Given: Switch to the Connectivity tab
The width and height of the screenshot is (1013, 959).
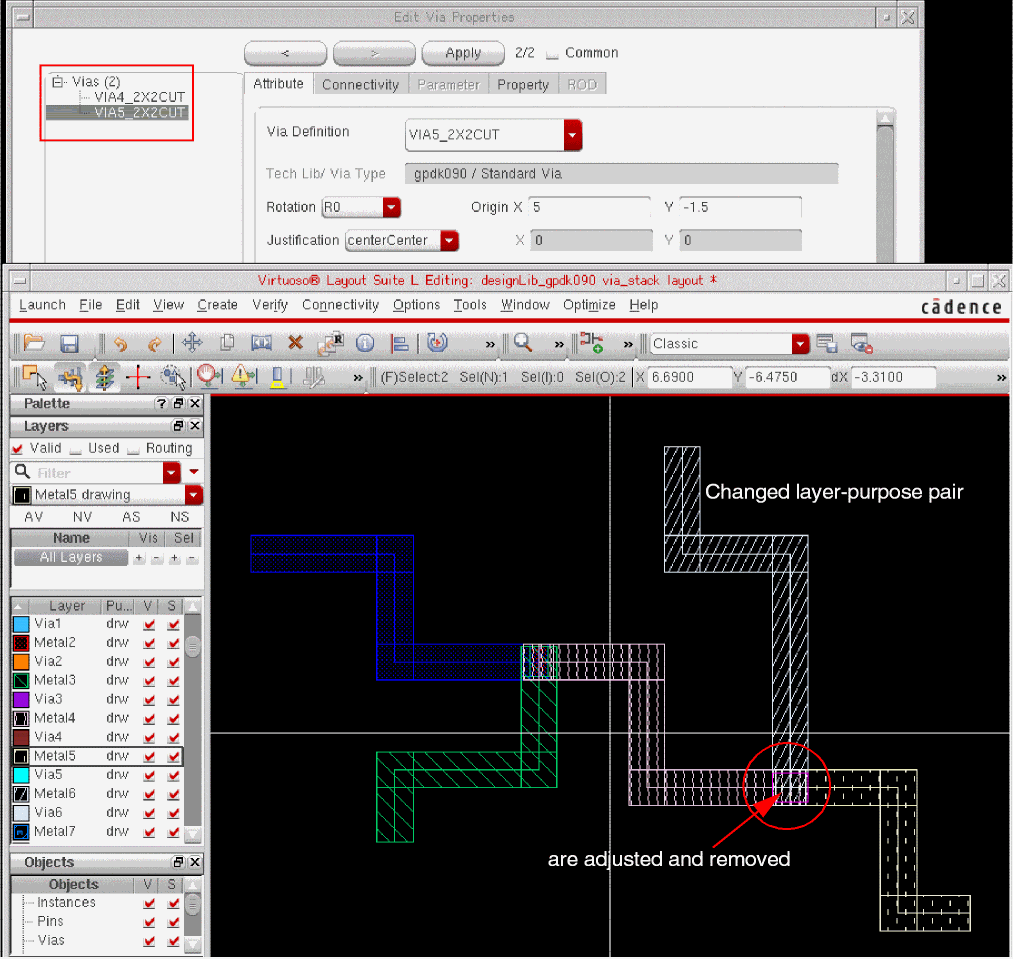Looking at the screenshot, I should click(x=360, y=85).
